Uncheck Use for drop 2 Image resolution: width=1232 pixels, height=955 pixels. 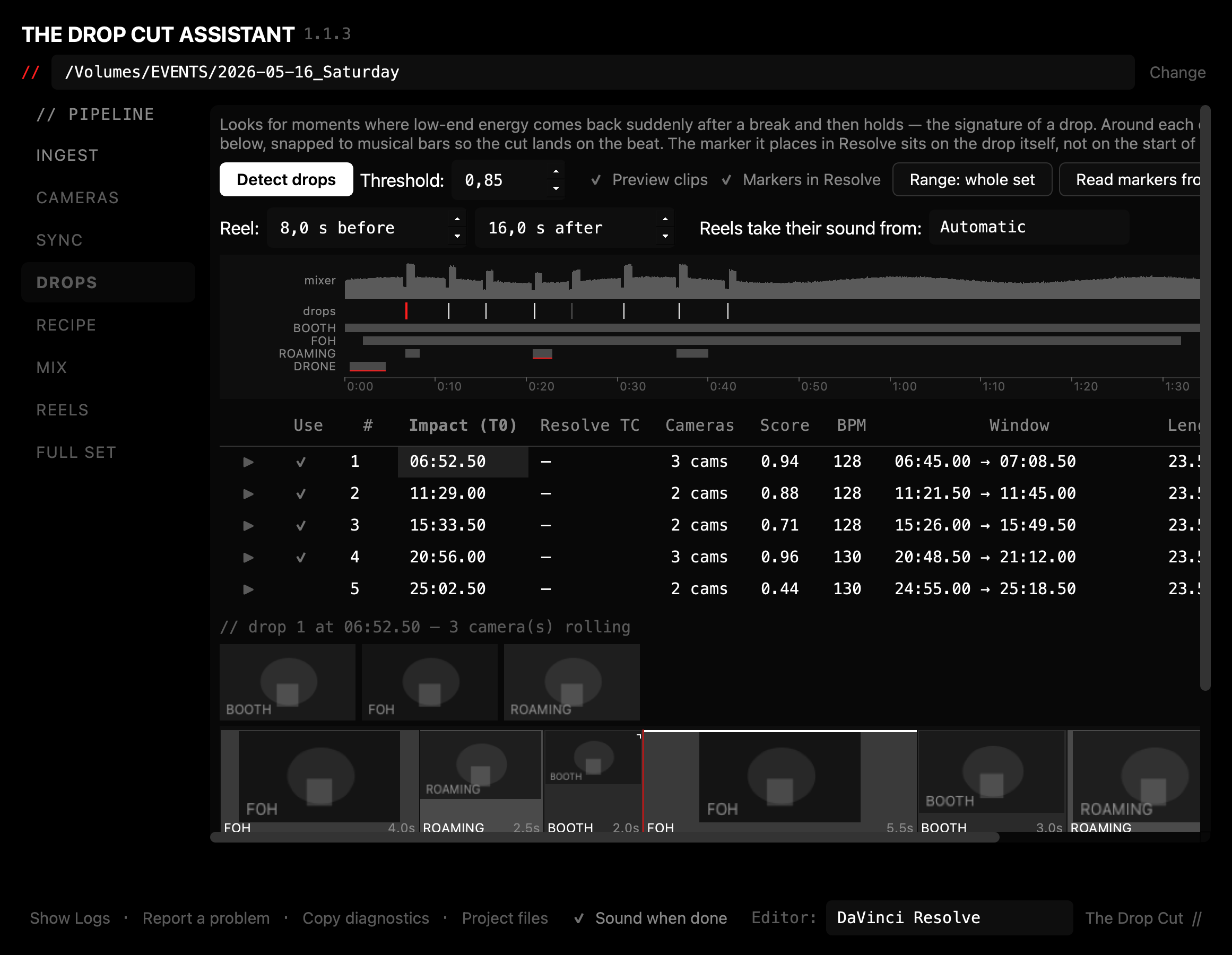[301, 493]
